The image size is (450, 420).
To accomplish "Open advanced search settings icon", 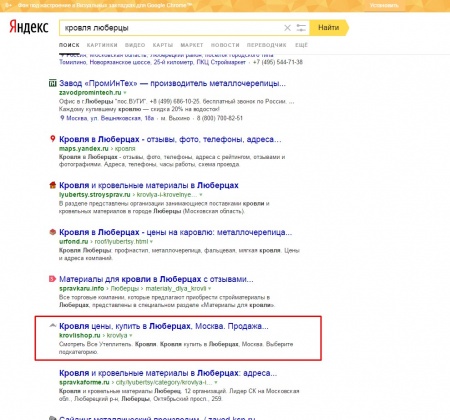I will tap(301, 28).
